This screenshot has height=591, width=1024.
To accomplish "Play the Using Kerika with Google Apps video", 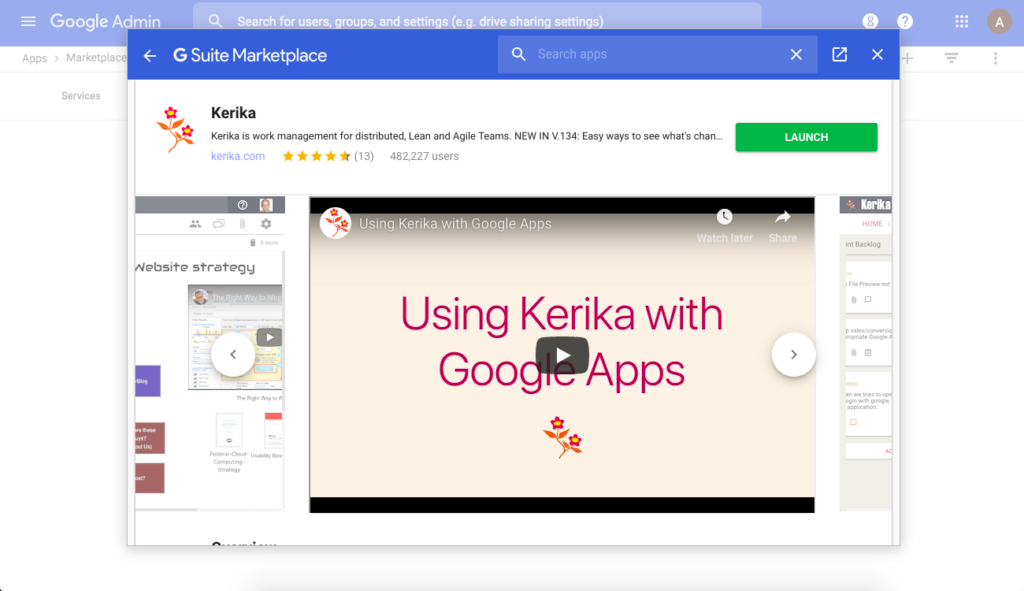I will [x=562, y=355].
